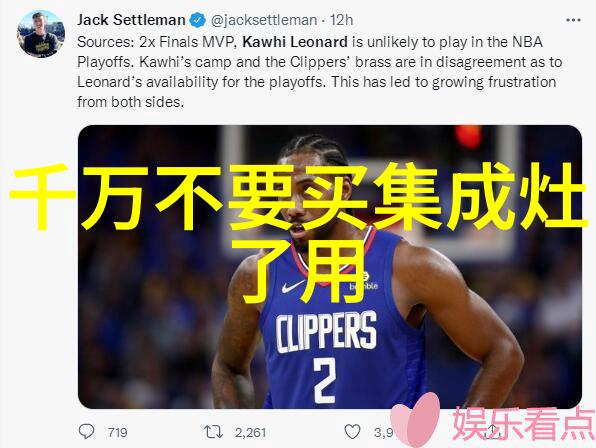Viewport: 596px width, 448px height.
Task: Open the Clippers player photo
Action: [x=330, y=267]
